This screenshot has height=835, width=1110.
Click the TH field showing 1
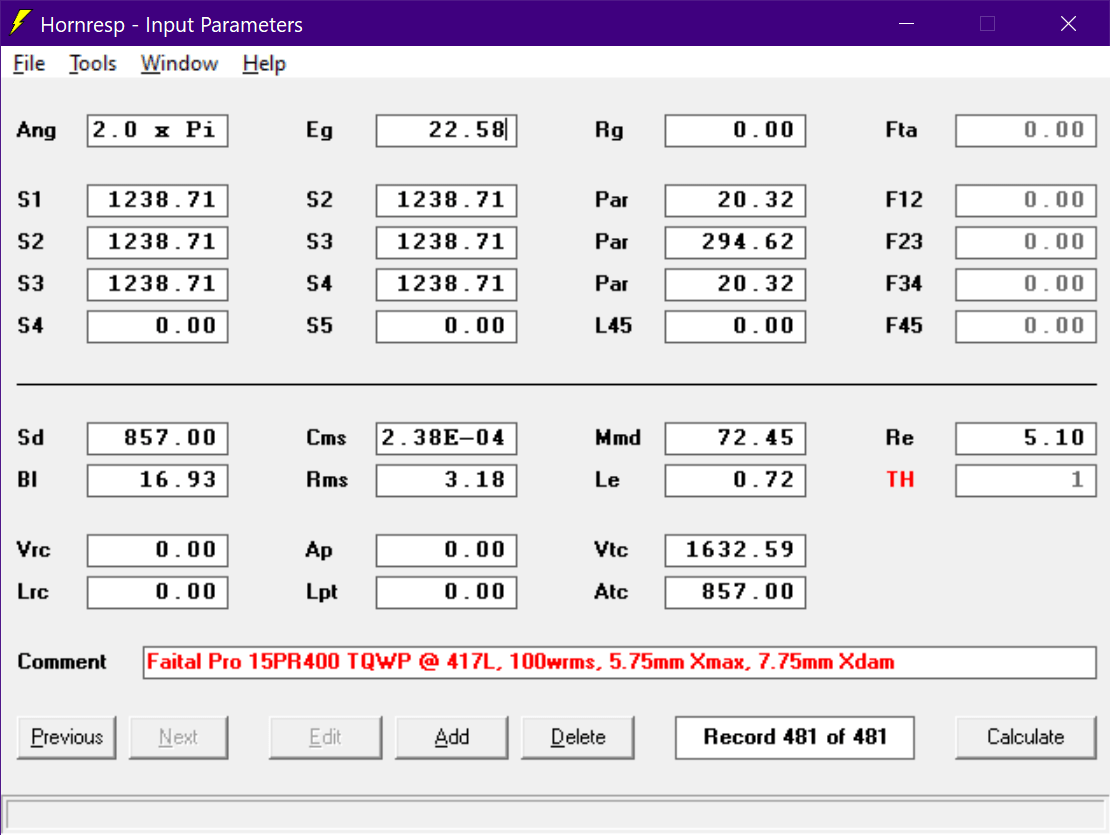1026,480
